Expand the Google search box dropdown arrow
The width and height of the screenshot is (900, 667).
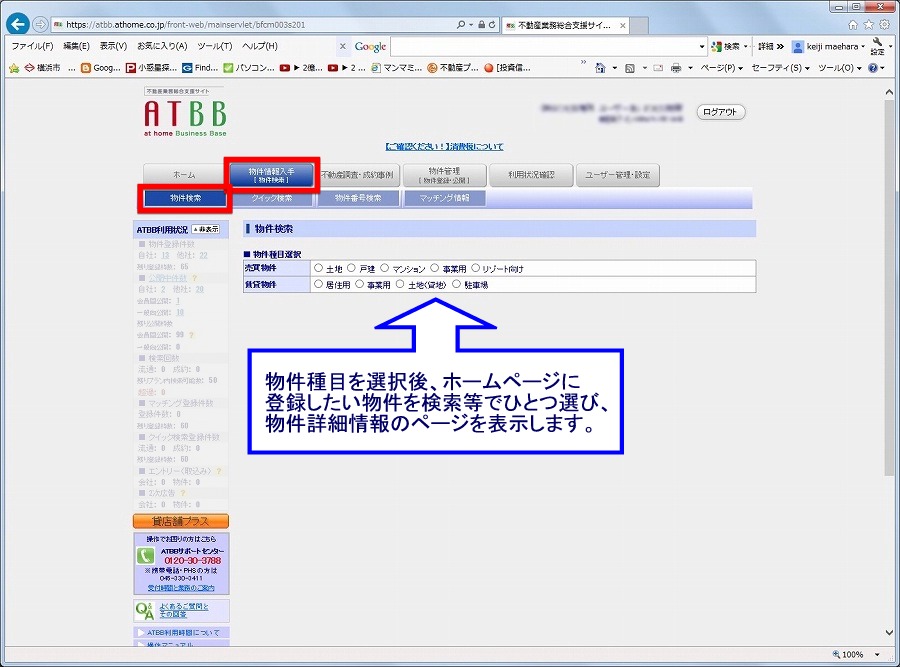702,46
